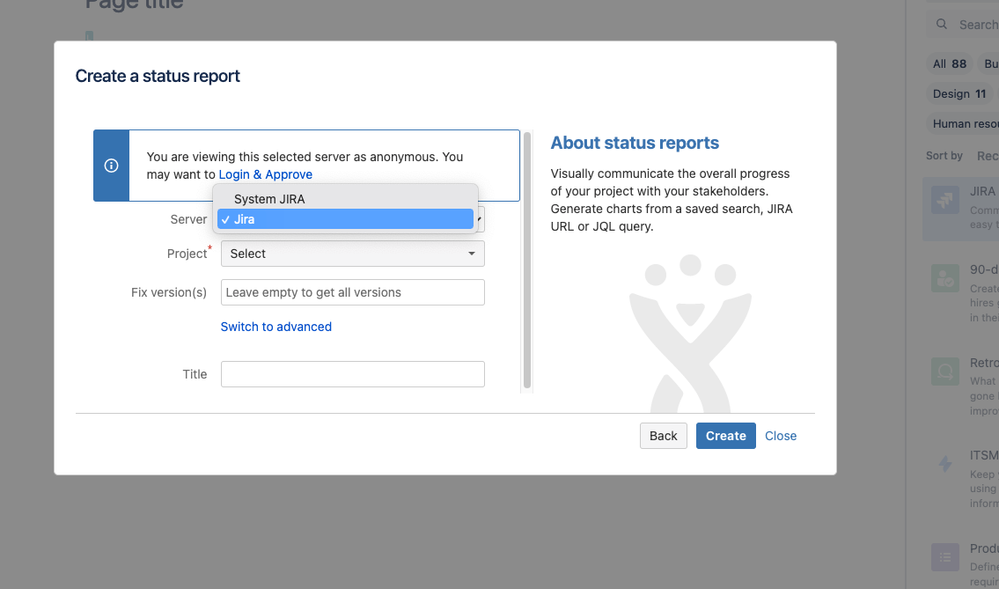The height and width of the screenshot is (589, 999).
Task: Go Back in the status report dialog
Action: tap(663, 436)
